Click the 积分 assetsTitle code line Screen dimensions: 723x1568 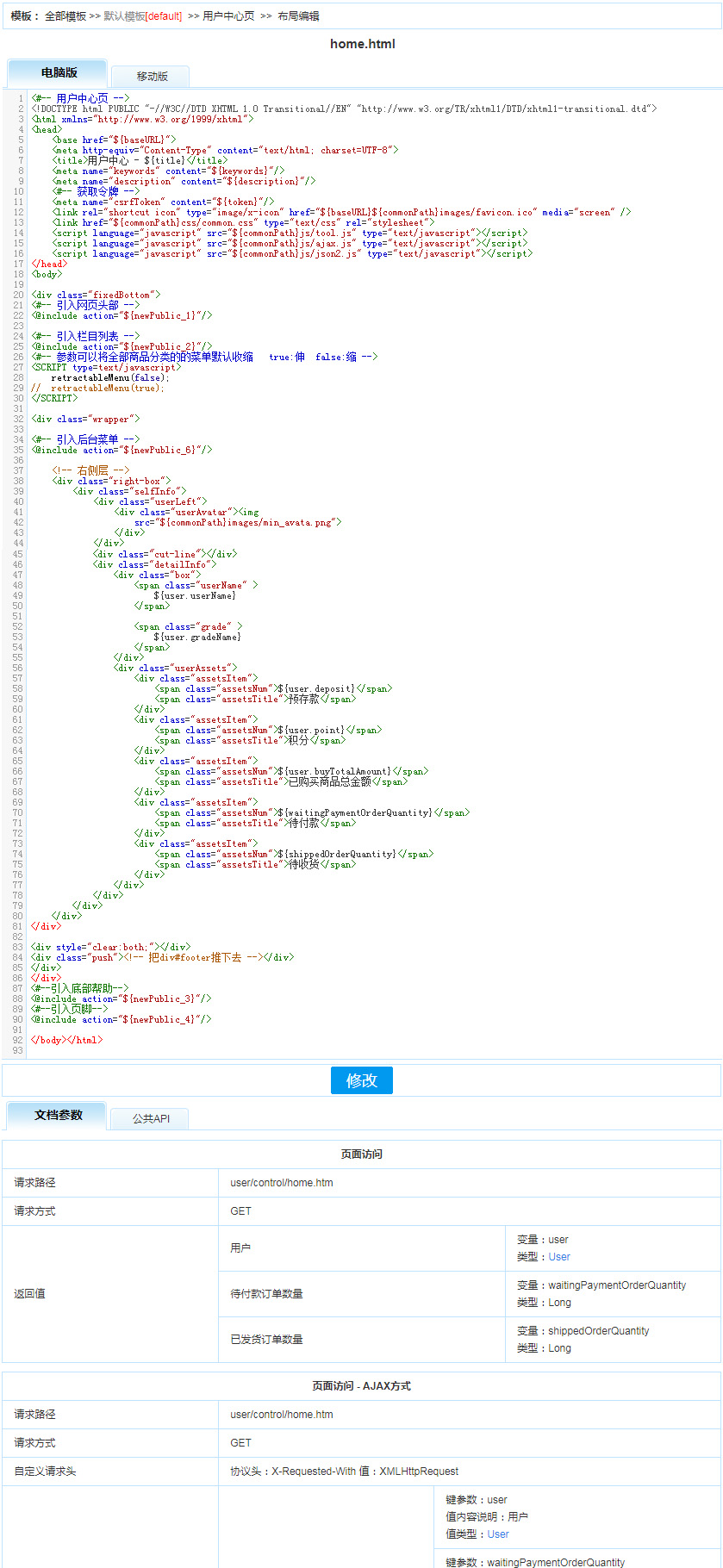pos(250,740)
